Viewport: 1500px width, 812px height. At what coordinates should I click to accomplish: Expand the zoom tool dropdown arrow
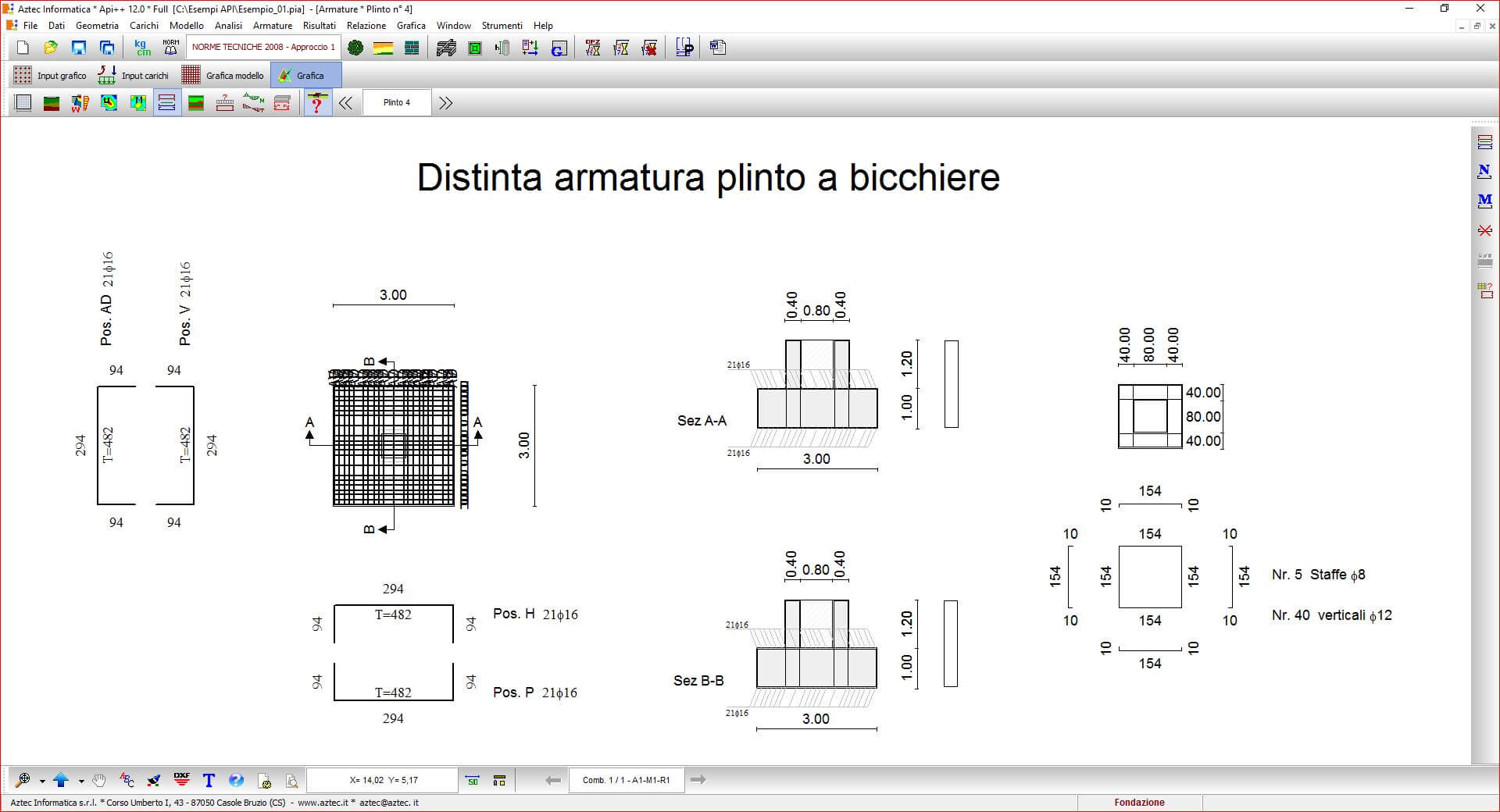tap(42, 780)
